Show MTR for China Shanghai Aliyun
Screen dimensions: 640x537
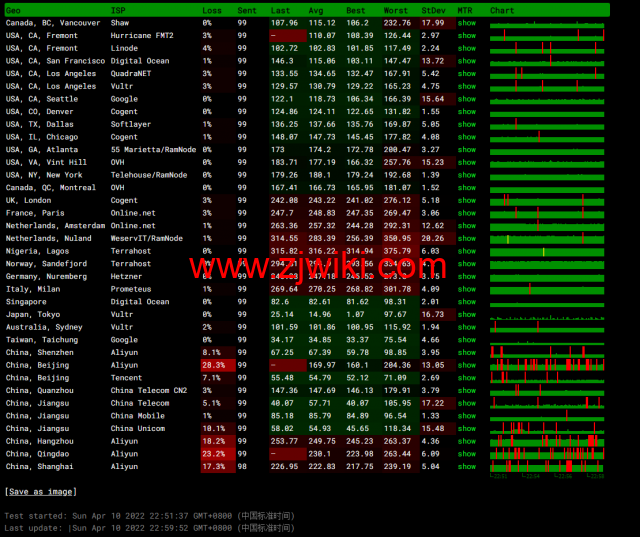467,466
